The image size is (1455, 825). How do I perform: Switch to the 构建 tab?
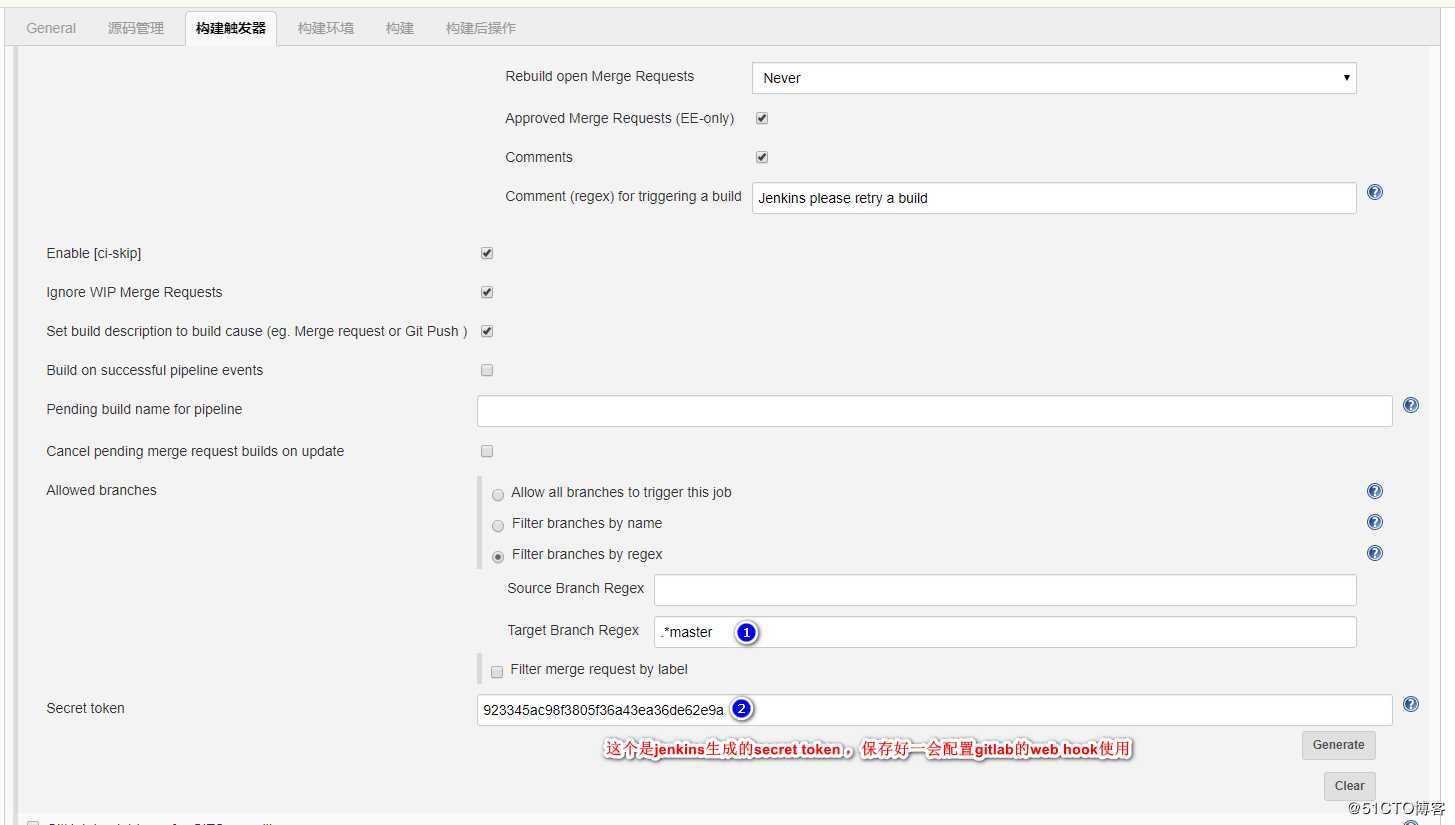(x=400, y=28)
